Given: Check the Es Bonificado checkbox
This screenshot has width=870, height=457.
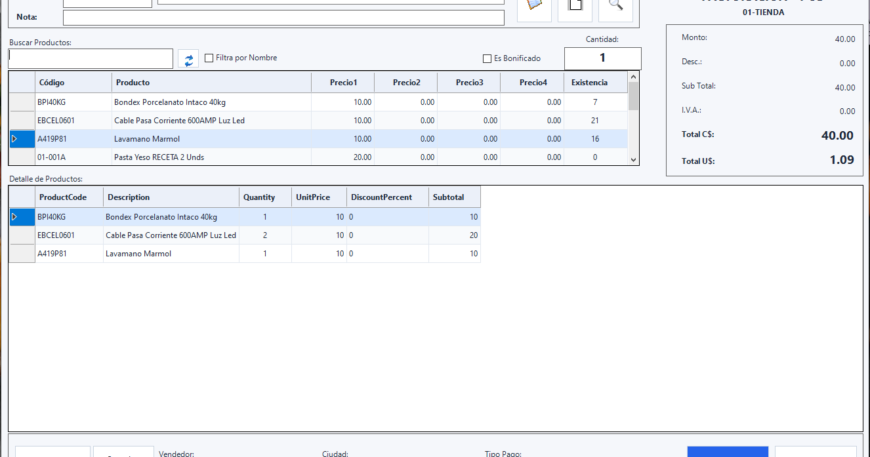Looking at the screenshot, I should click(x=487, y=58).
